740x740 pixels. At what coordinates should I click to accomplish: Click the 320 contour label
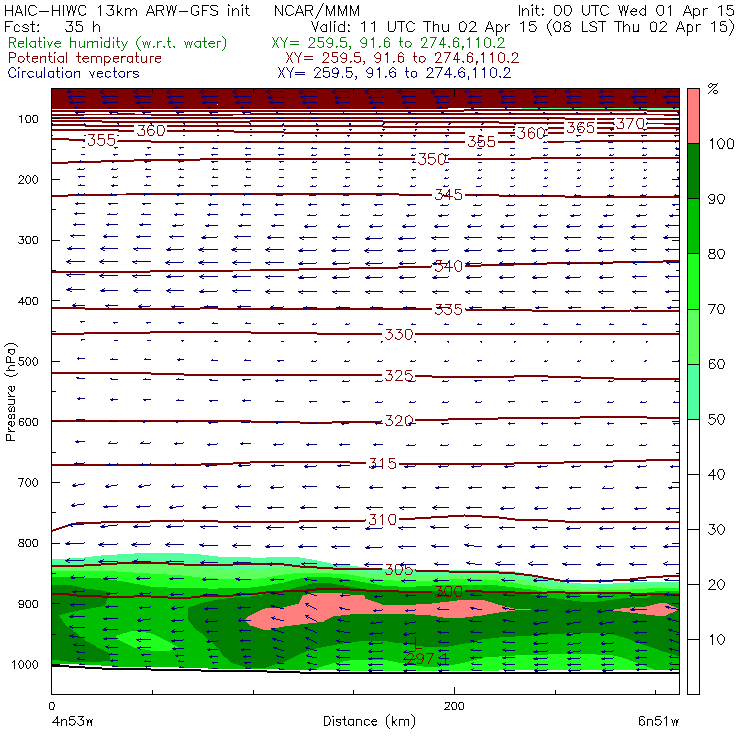click(399, 420)
